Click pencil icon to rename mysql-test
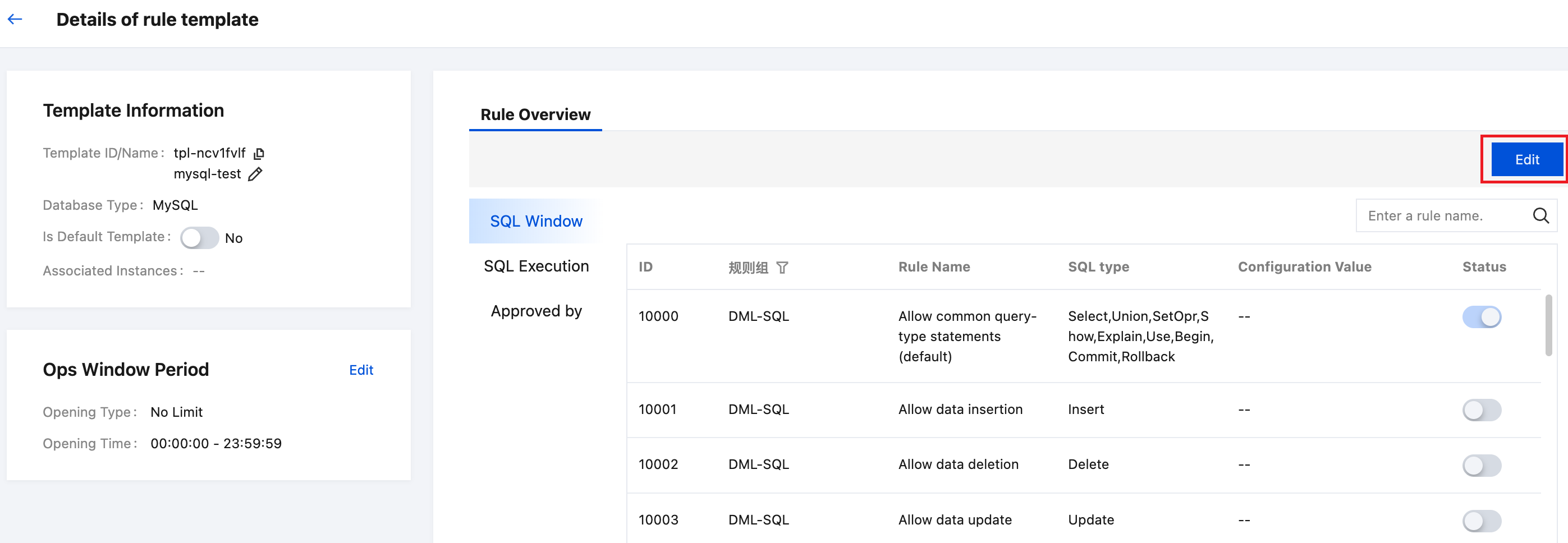Screen dimensions: 1568x543 click(x=256, y=174)
